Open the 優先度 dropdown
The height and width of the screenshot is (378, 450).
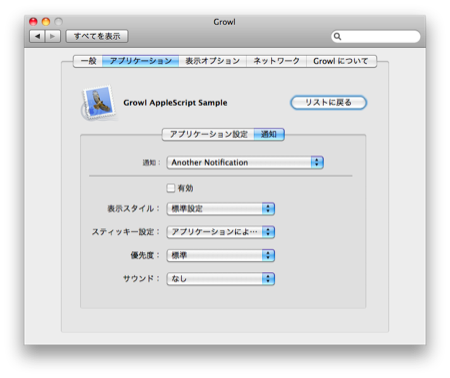coord(221,255)
